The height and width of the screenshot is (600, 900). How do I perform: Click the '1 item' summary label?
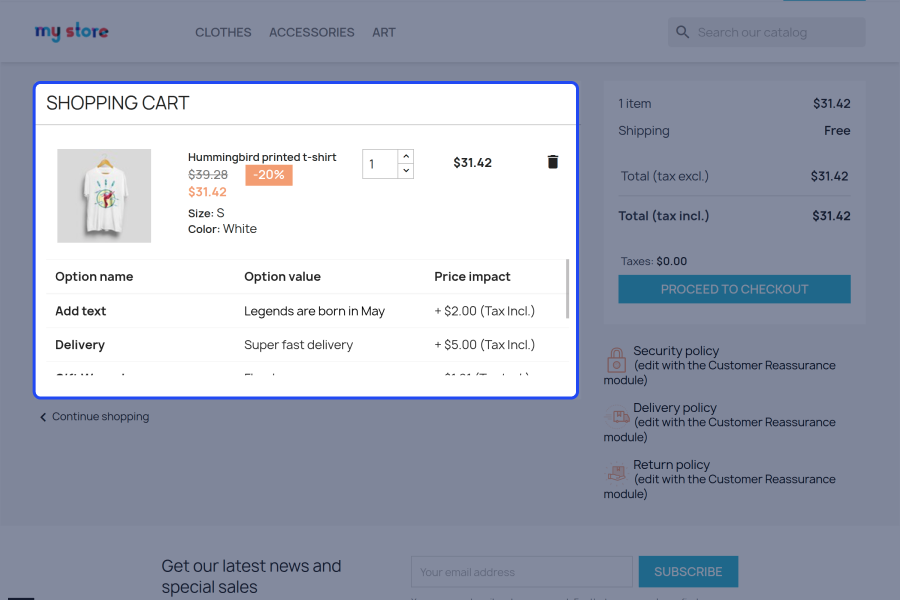(x=635, y=104)
